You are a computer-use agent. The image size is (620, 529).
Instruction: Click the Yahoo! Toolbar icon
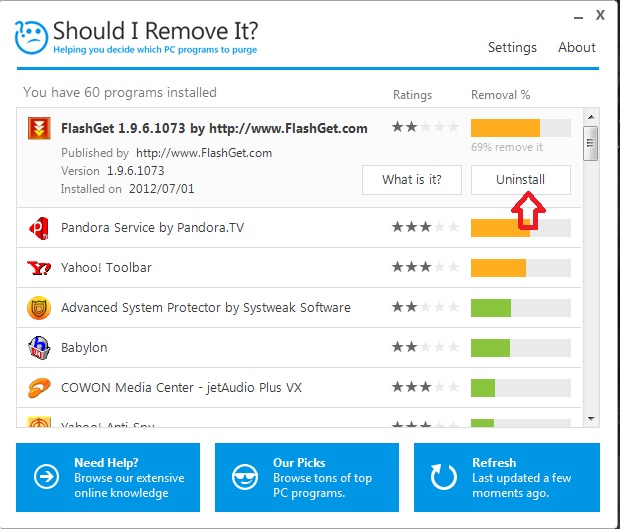39,268
